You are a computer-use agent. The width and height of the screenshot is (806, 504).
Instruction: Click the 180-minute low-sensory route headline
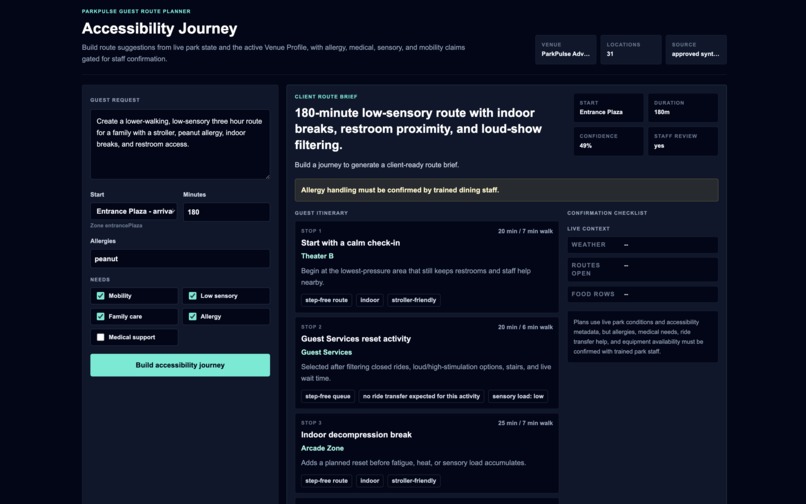[x=418, y=129]
